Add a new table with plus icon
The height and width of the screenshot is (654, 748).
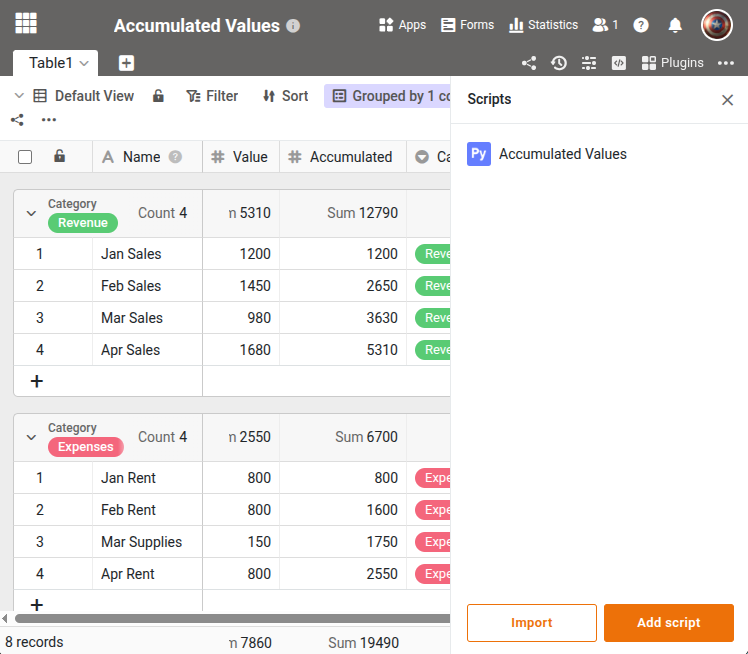(x=126, y=63)
